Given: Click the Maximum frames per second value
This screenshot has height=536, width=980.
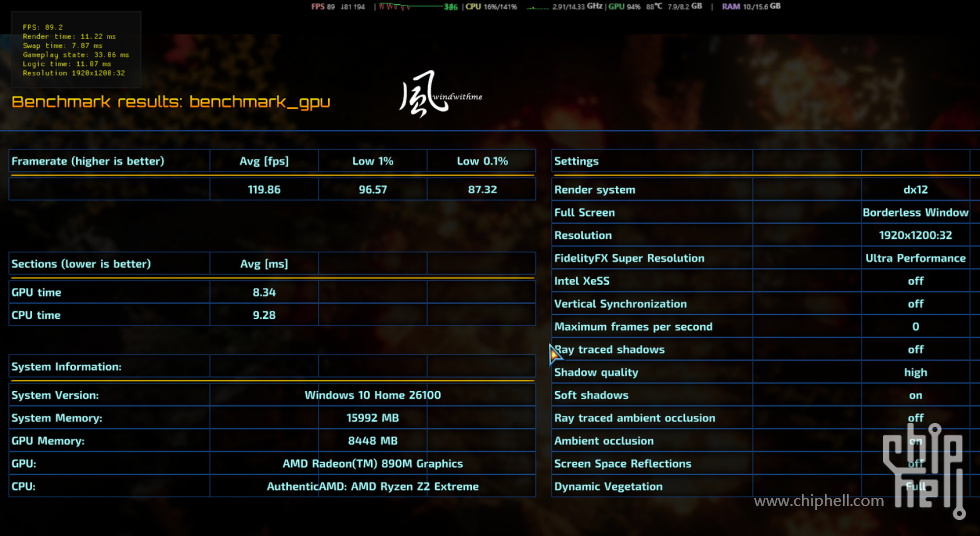Looking at the screenshot, I should pos(915,327).
